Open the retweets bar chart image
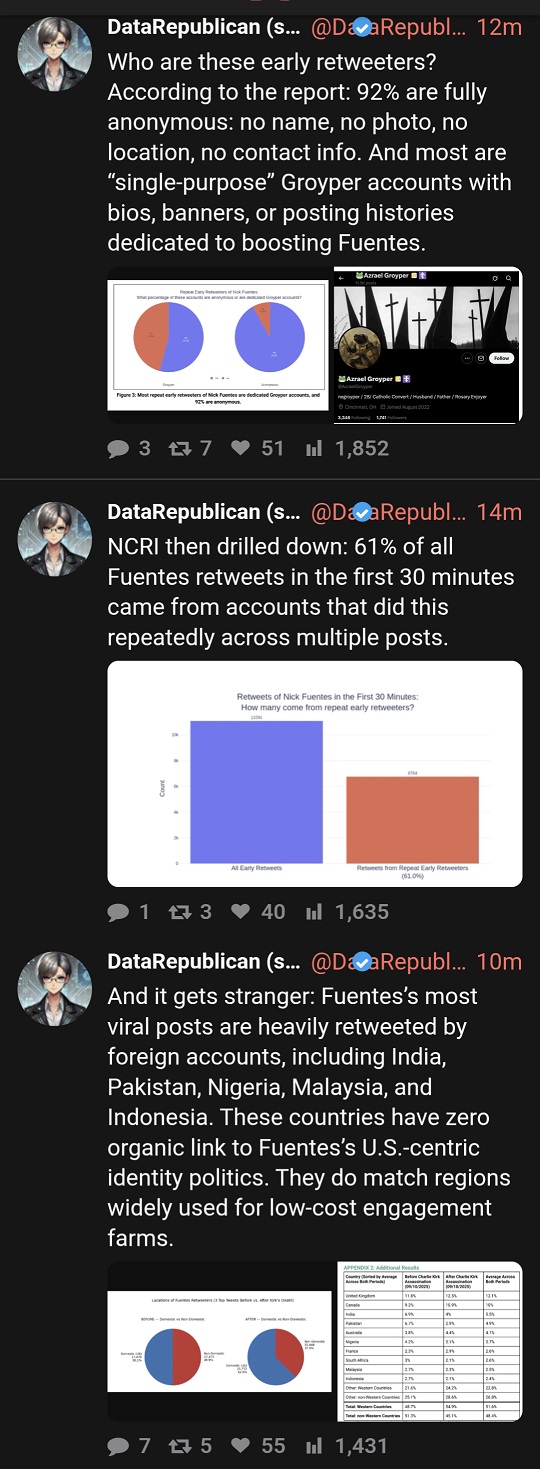This screenshot has width=540, height=1469. [x=315, y=774]
